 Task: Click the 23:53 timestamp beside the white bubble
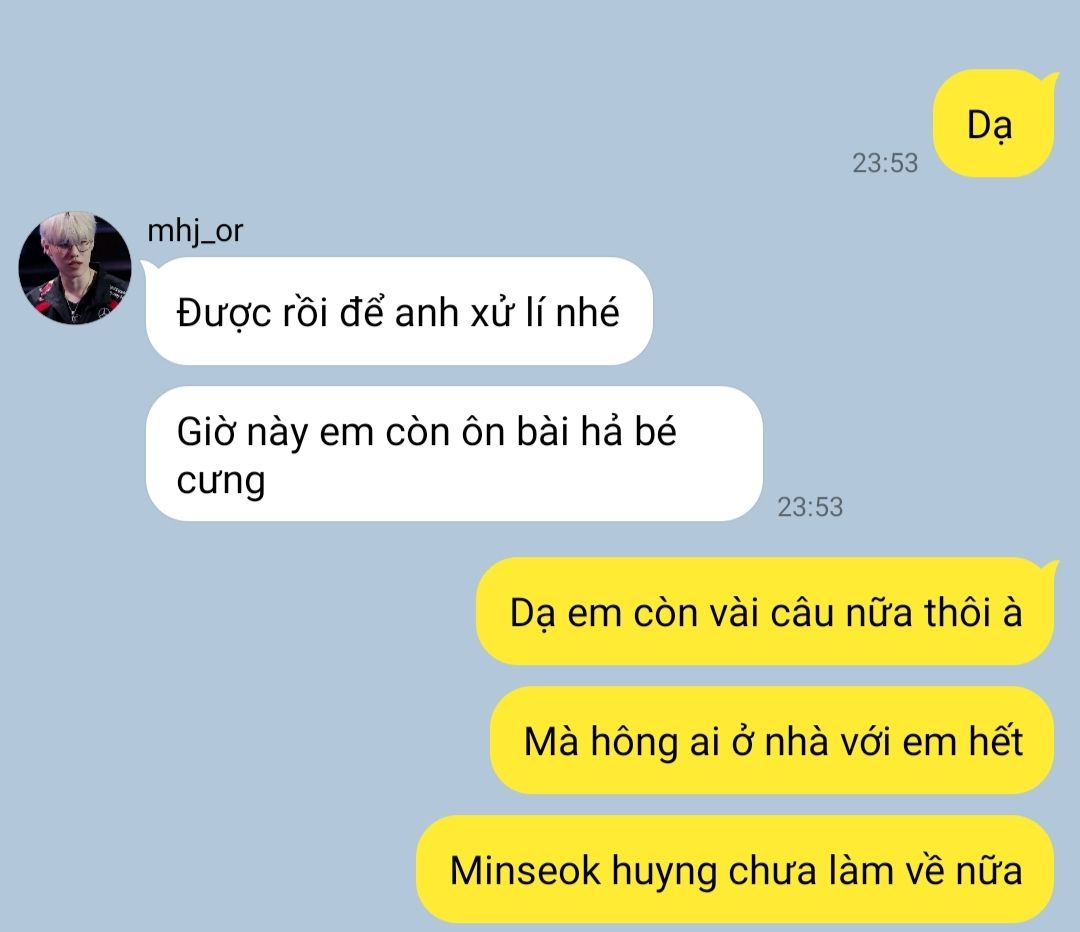[810, 507]
